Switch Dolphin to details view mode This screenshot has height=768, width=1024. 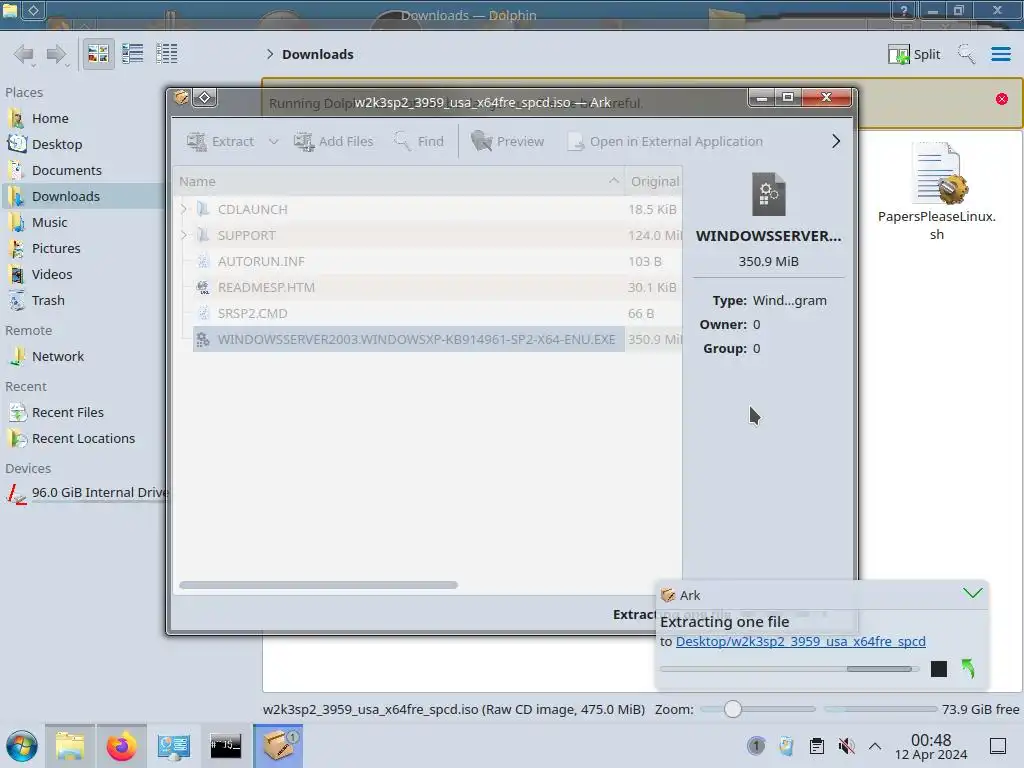tap(167, 54)
